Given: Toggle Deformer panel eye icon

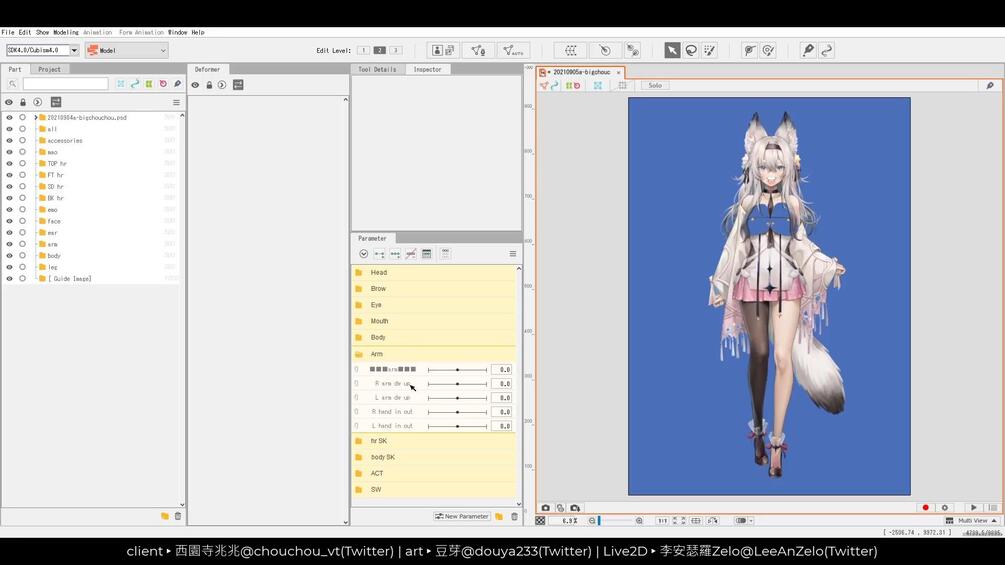Looking at the screenshot, I should tap(195, 85).
